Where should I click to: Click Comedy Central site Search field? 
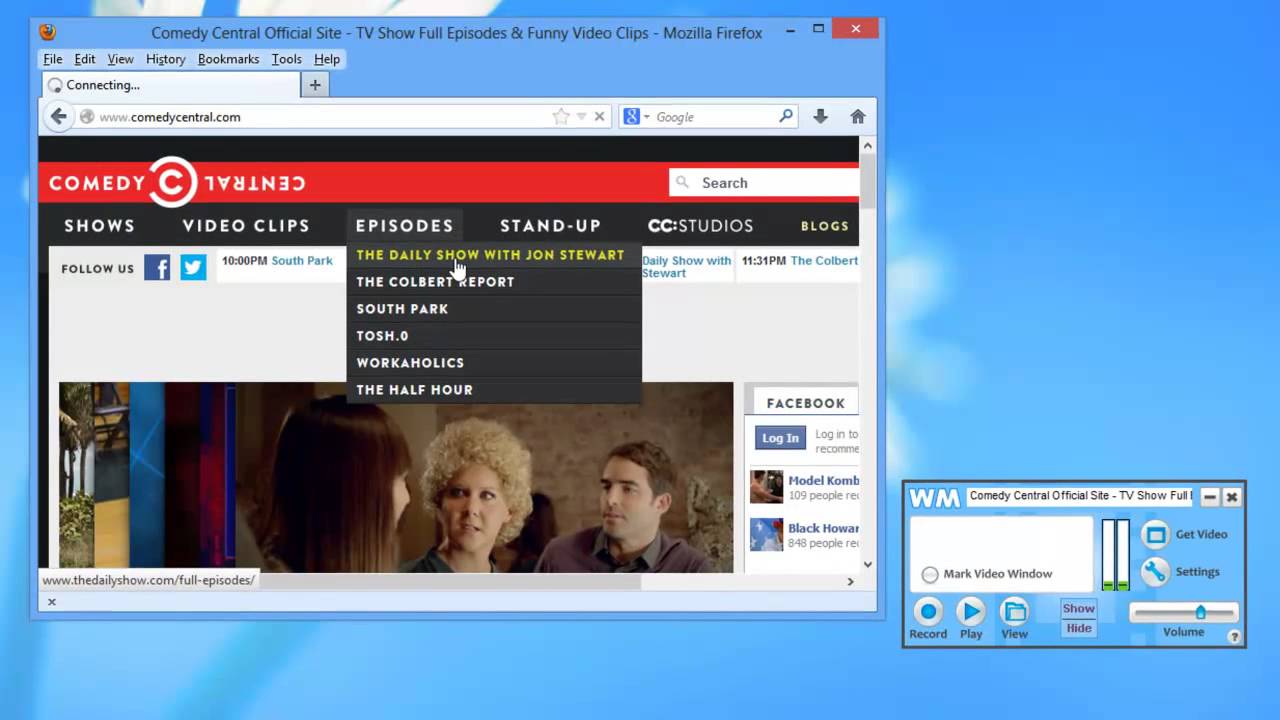click(x=764, y=183)
